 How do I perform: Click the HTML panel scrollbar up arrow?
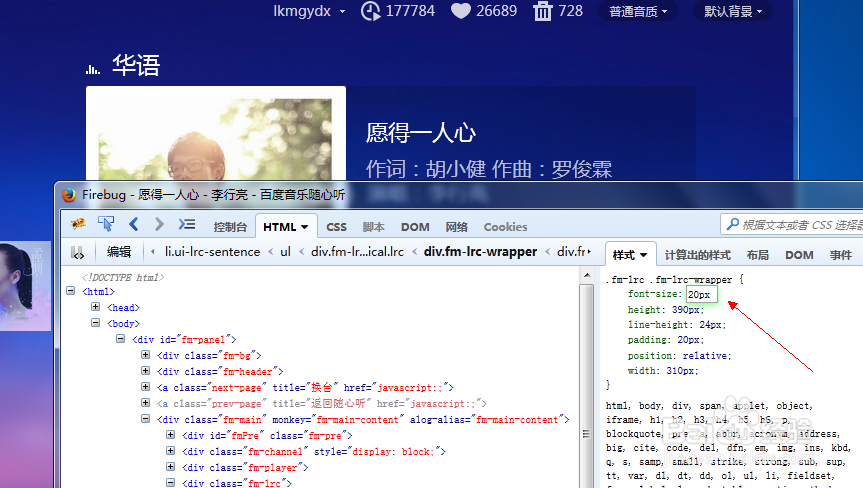click(x=587, y=275)
